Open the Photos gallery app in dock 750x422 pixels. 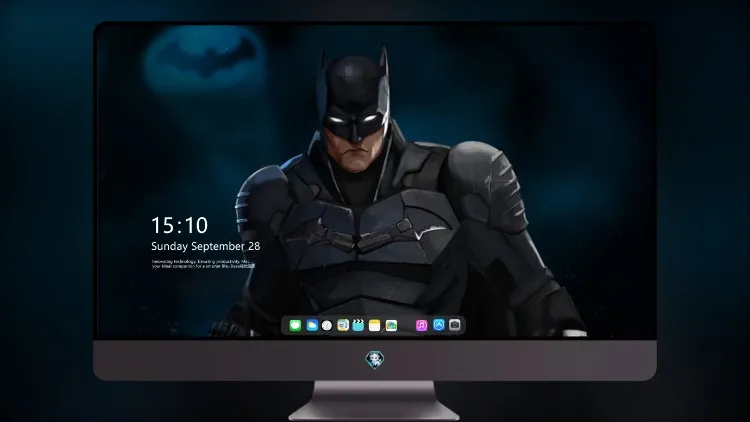(x=391, y=326)
